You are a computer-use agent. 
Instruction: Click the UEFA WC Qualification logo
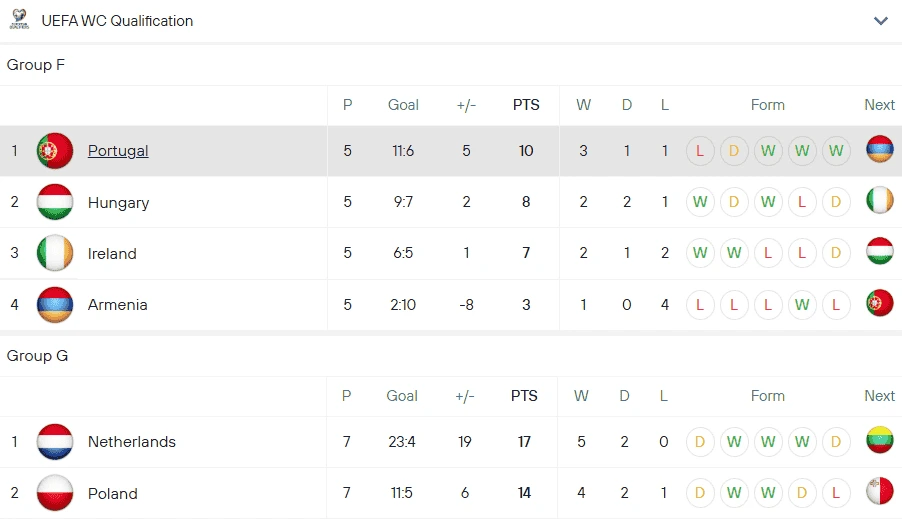point(19,20)
